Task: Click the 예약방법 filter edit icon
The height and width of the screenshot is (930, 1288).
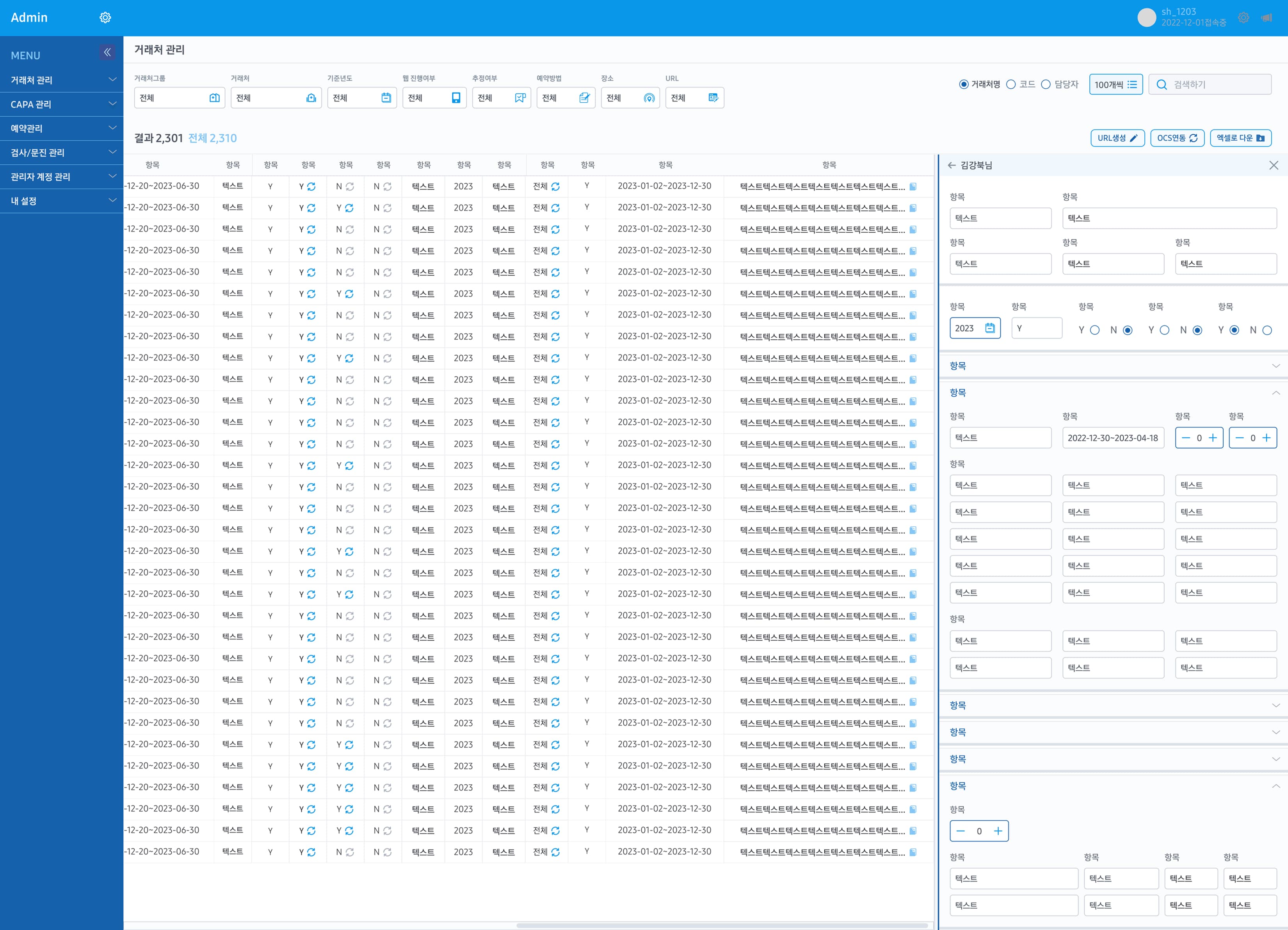Action: 584,98
